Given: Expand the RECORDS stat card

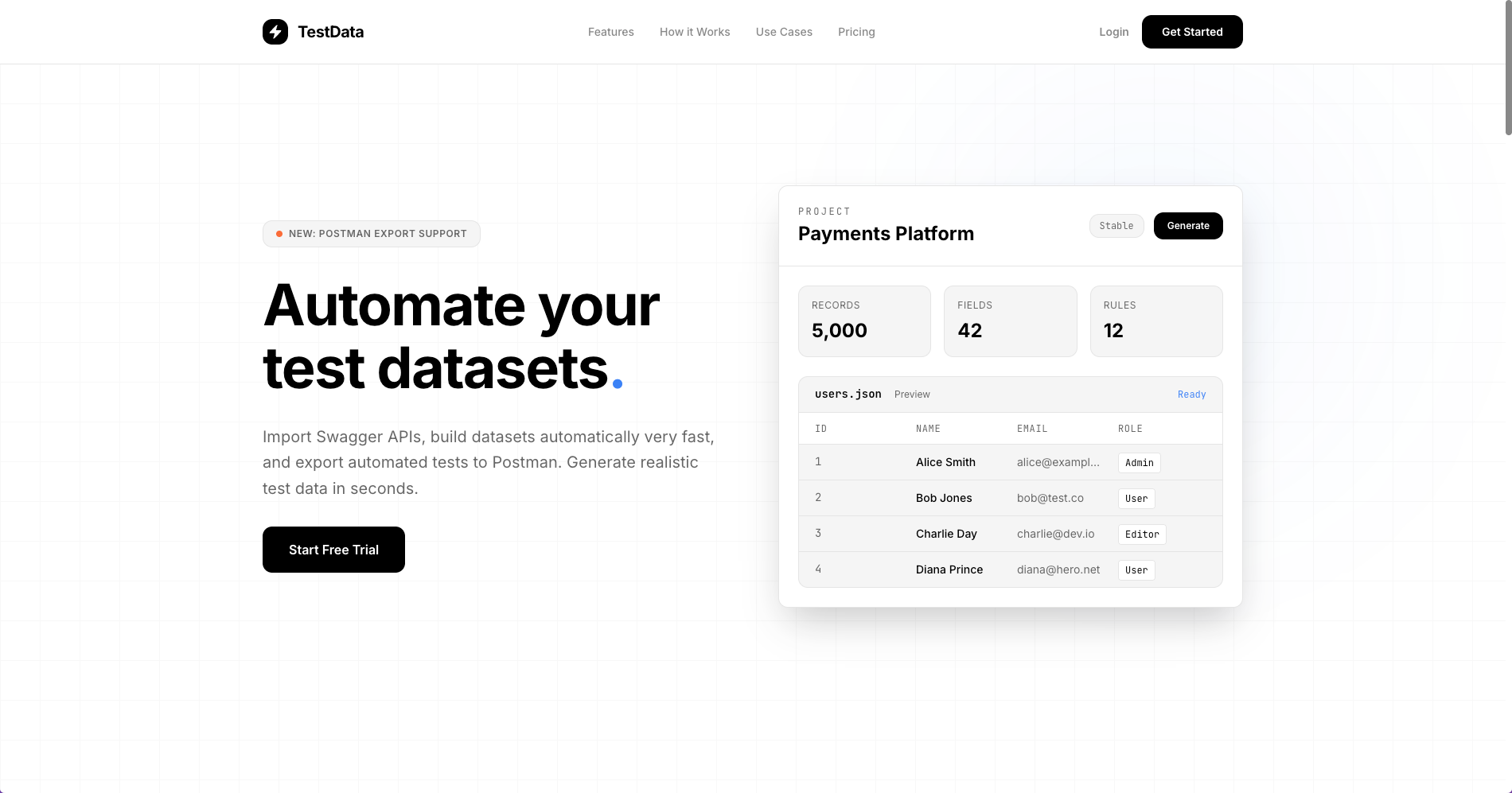Looking at the screenshot, I should click(864, 321).
